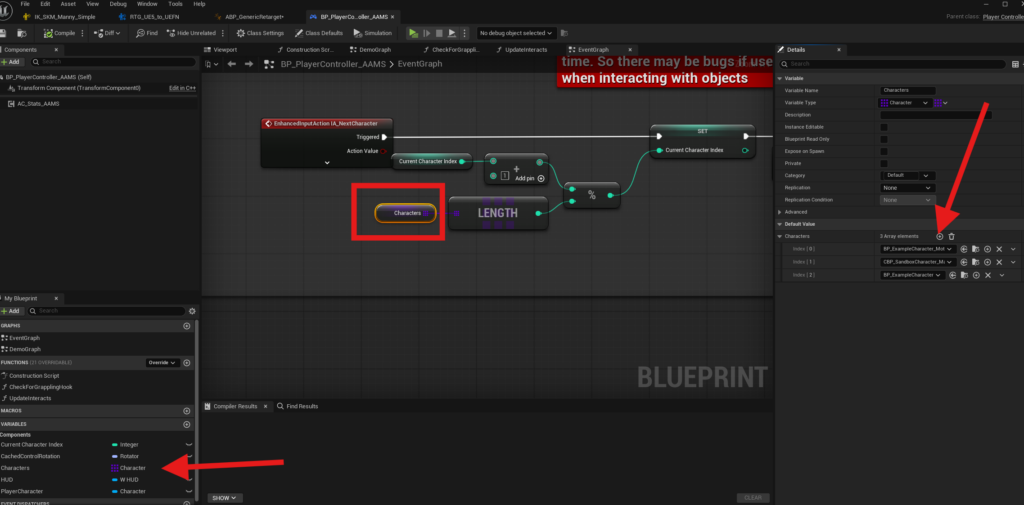This screenshot has height=505, width=1024.
Task: Open the Variable Type Character dropdown
Action: click(906, 102)
